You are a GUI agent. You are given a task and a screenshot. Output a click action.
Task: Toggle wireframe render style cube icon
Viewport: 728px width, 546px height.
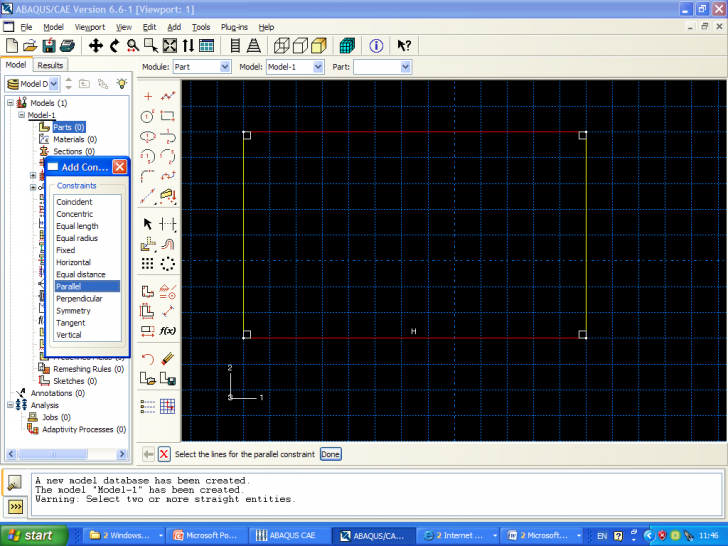pyautogui.click(x=281, y=46)
